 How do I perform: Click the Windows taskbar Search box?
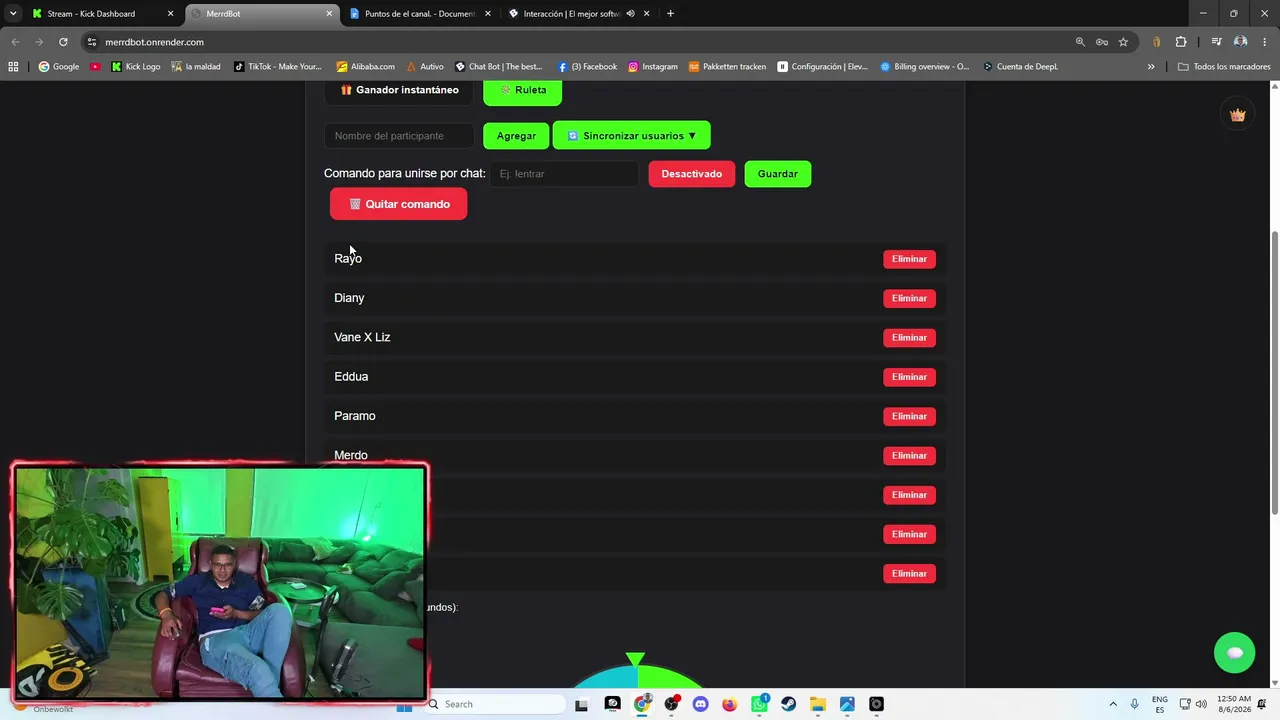(495, 704)
